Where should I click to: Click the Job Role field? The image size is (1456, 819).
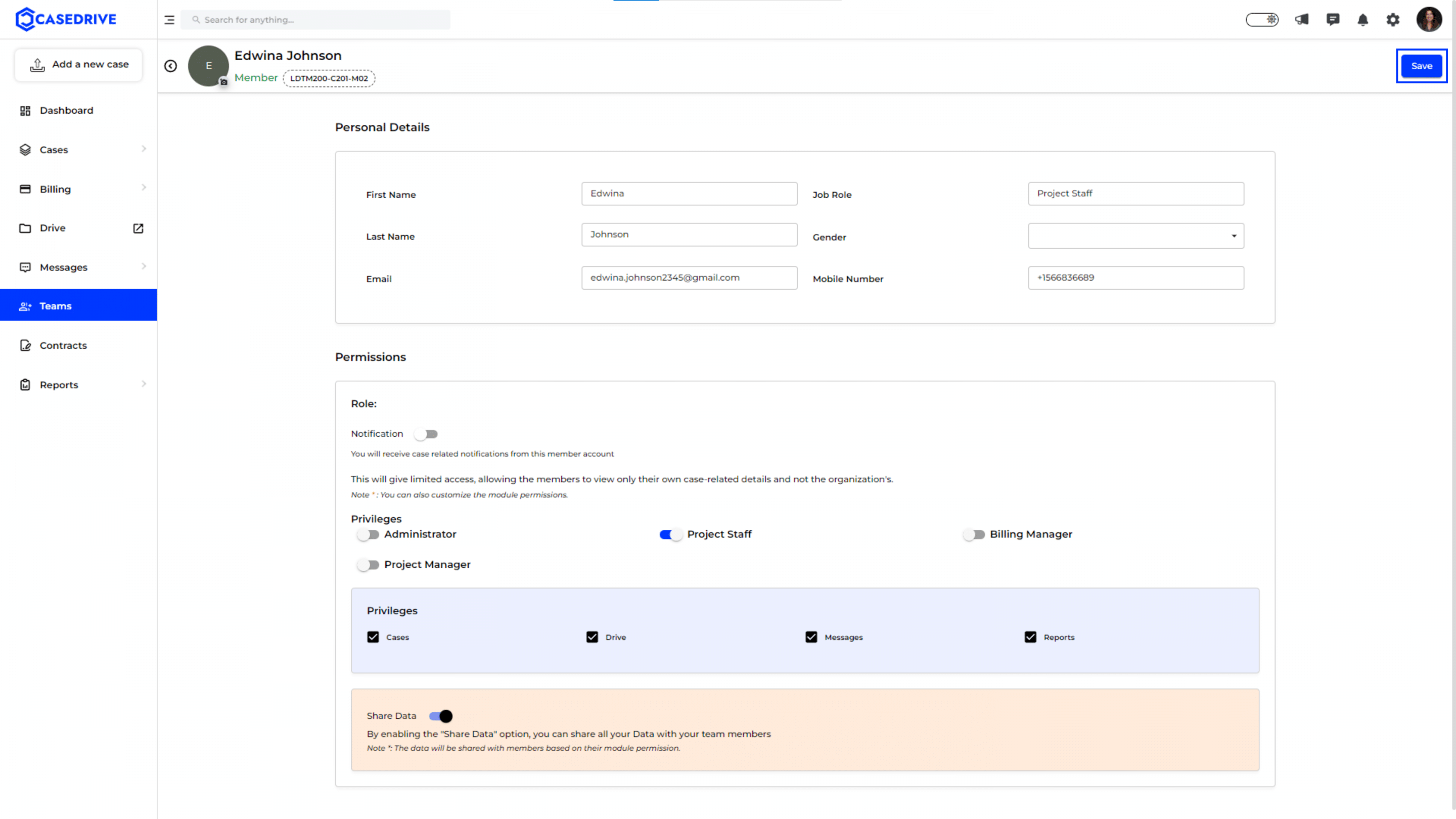1135,193
